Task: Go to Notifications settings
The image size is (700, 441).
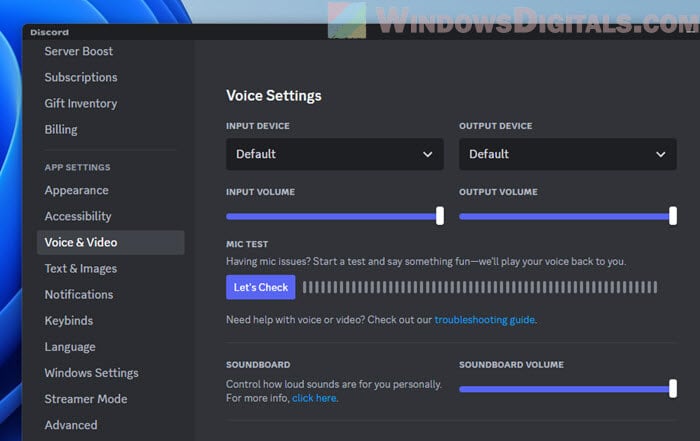Action: point(79,295)
